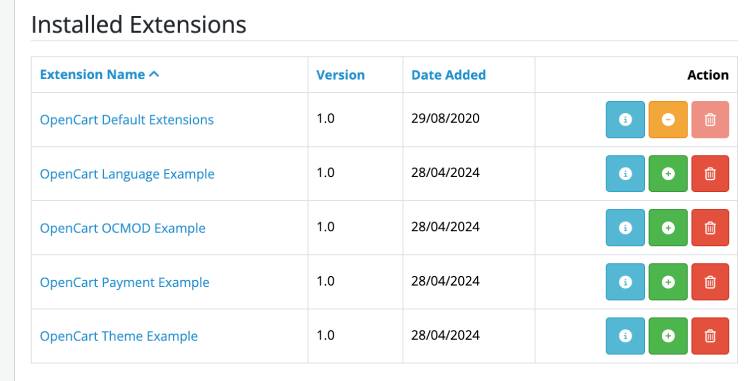Open the OpenCart Language Example link

point(127,174)
